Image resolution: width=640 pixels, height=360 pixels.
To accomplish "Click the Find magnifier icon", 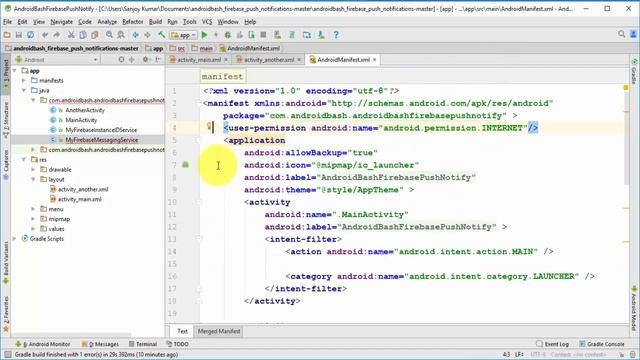I will point(109,35).
